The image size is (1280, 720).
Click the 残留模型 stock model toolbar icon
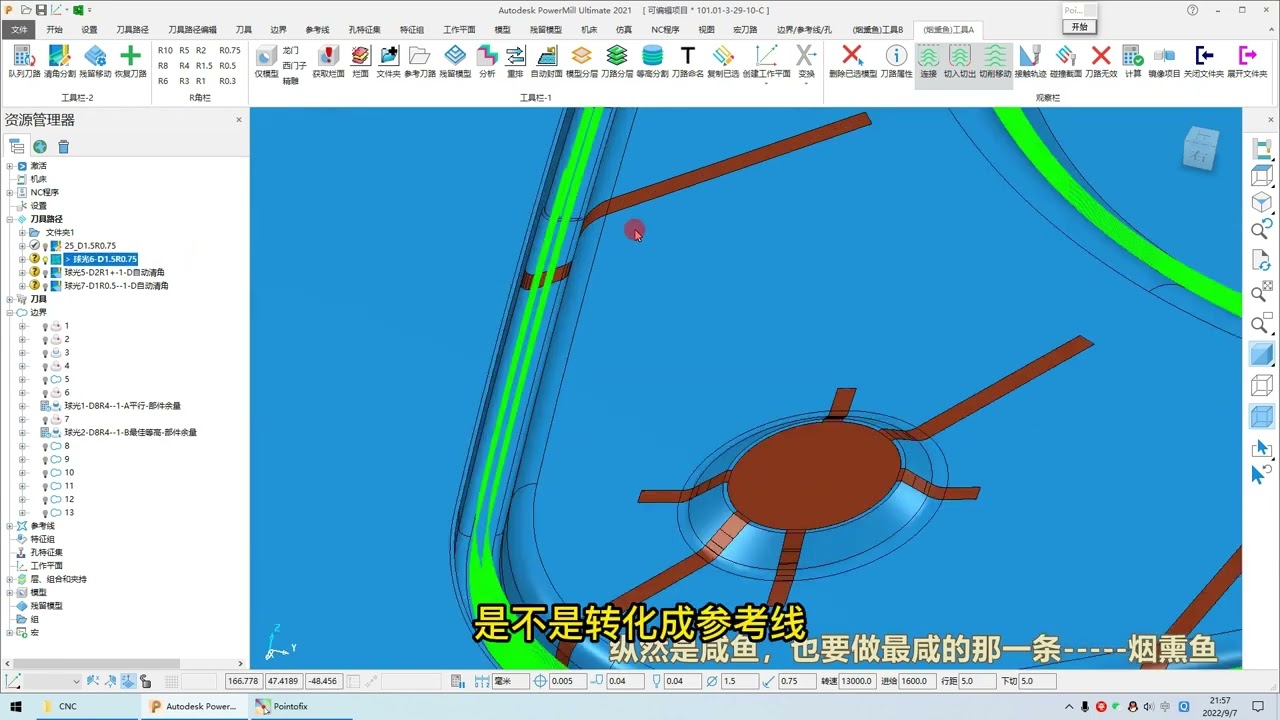pos(455,61)
